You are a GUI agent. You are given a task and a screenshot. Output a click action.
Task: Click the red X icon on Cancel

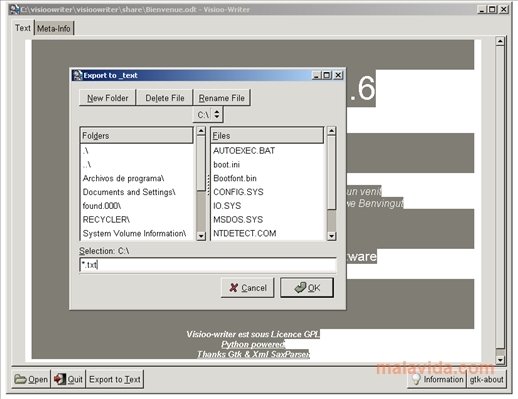[234, 288]
